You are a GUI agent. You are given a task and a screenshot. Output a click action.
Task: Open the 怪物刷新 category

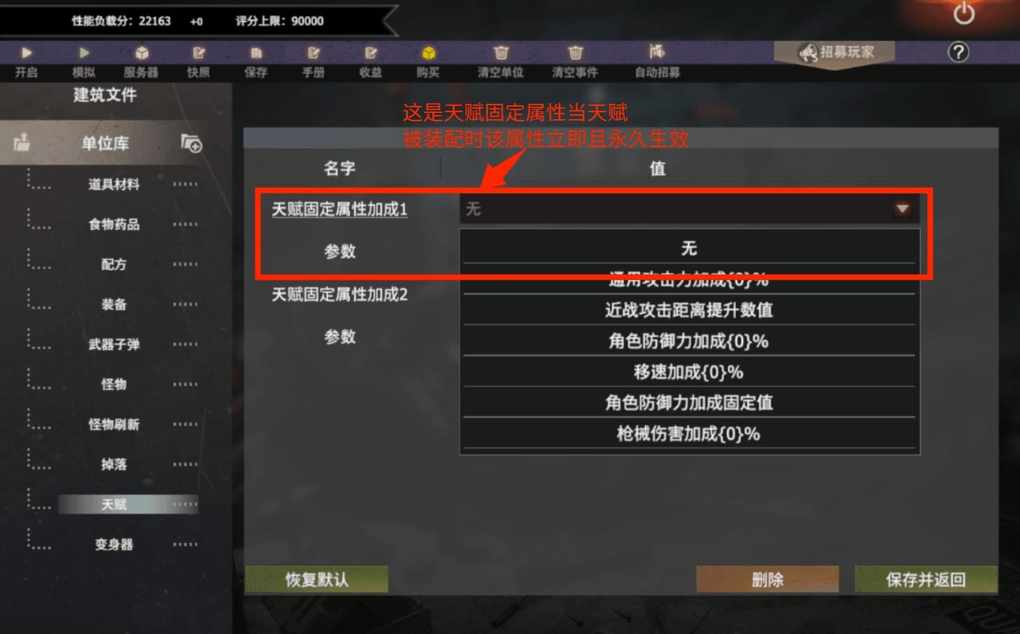pyautogui.click(x=114, y=424)
